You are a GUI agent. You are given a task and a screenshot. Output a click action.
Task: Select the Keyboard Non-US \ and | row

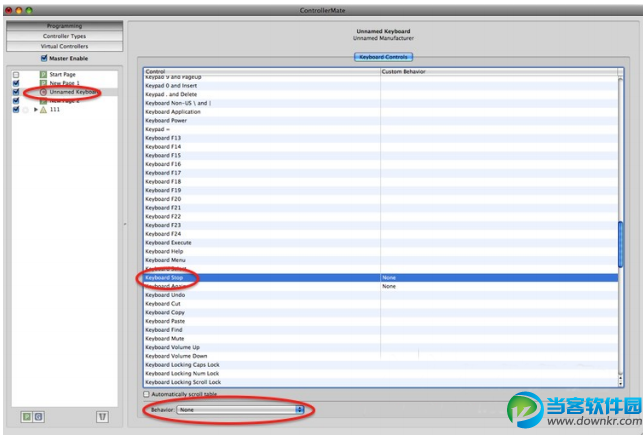[381, 103]
